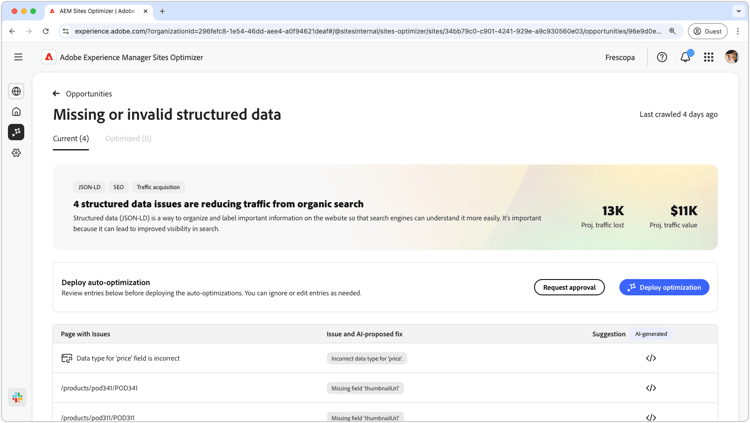Click the pod341 'Missing field thumbnailUrl' chip
The width and height of the screenshot is (750, 423).
[365, 388]
